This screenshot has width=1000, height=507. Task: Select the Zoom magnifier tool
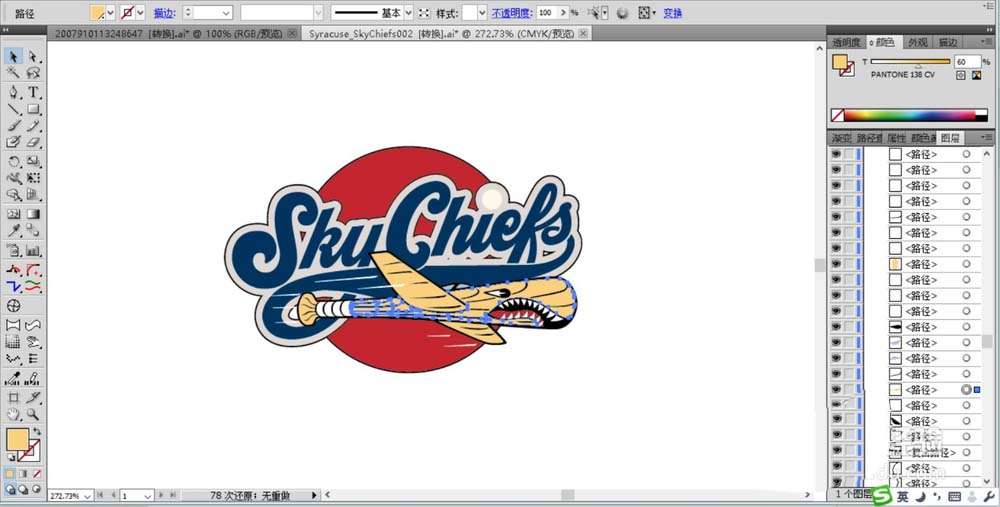tap(33, 415)
